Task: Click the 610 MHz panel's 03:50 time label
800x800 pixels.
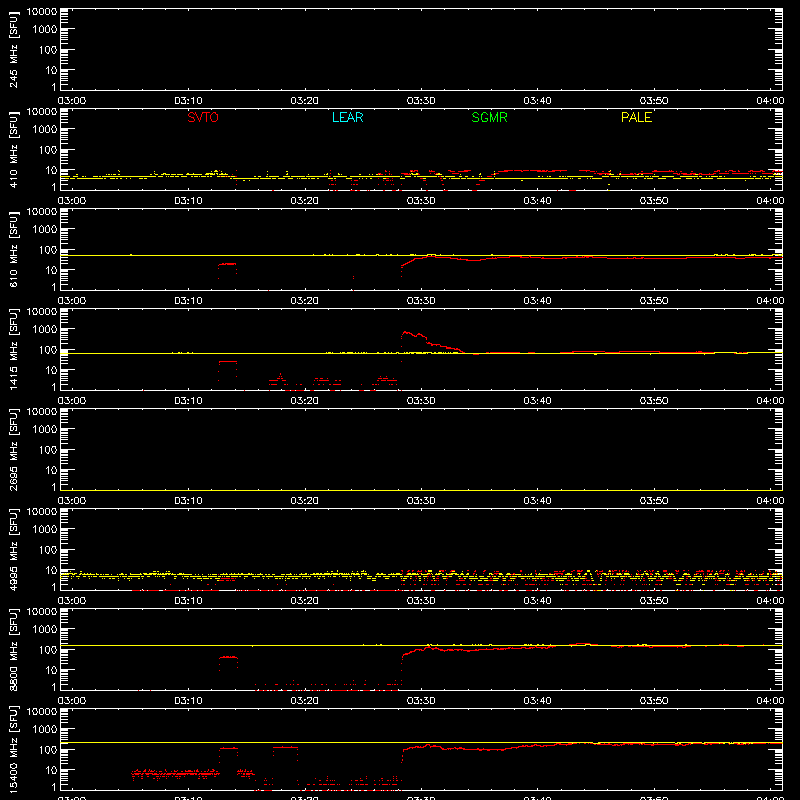Action: (654, 301)
